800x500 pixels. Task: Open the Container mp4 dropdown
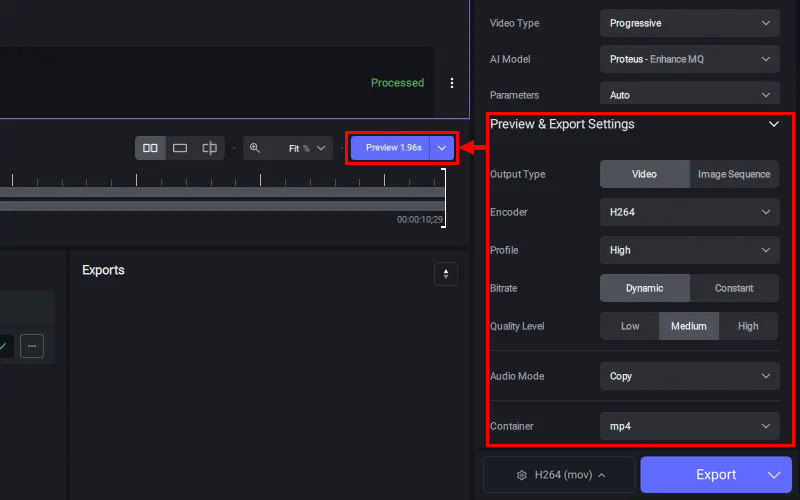point(689,426)
